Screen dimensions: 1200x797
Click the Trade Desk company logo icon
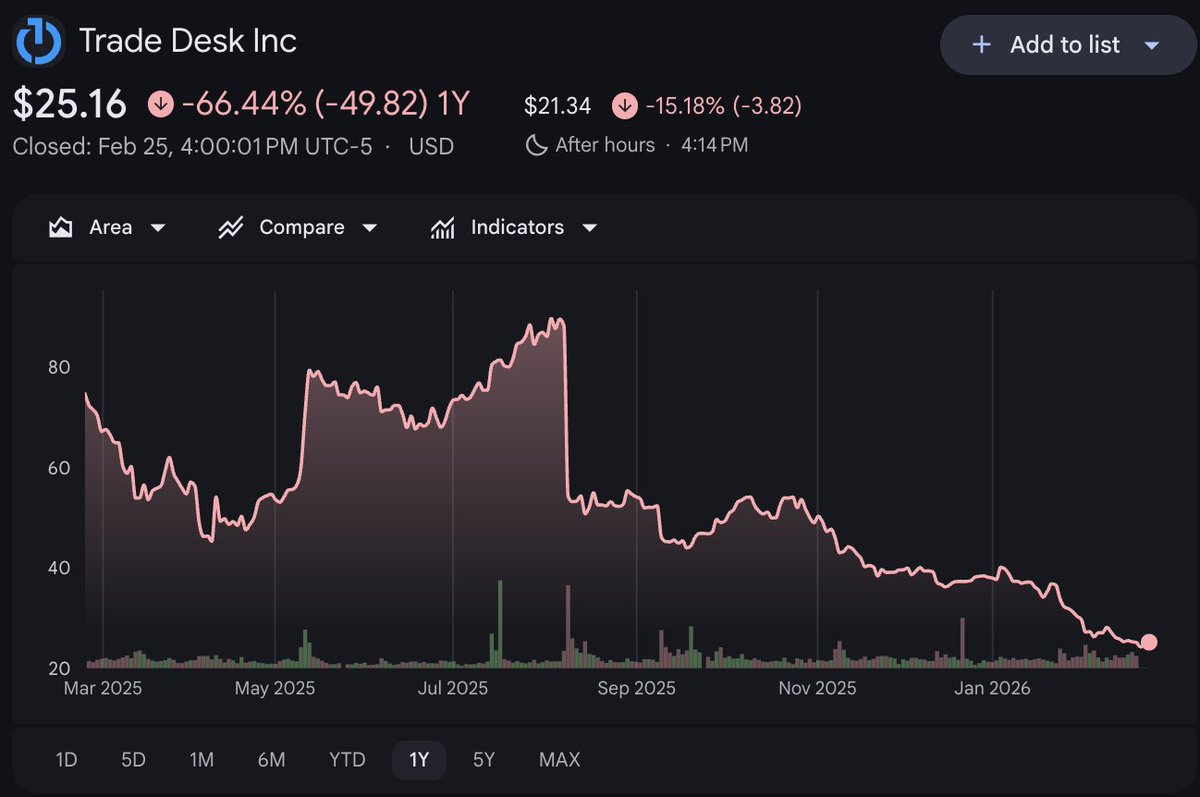39,42
